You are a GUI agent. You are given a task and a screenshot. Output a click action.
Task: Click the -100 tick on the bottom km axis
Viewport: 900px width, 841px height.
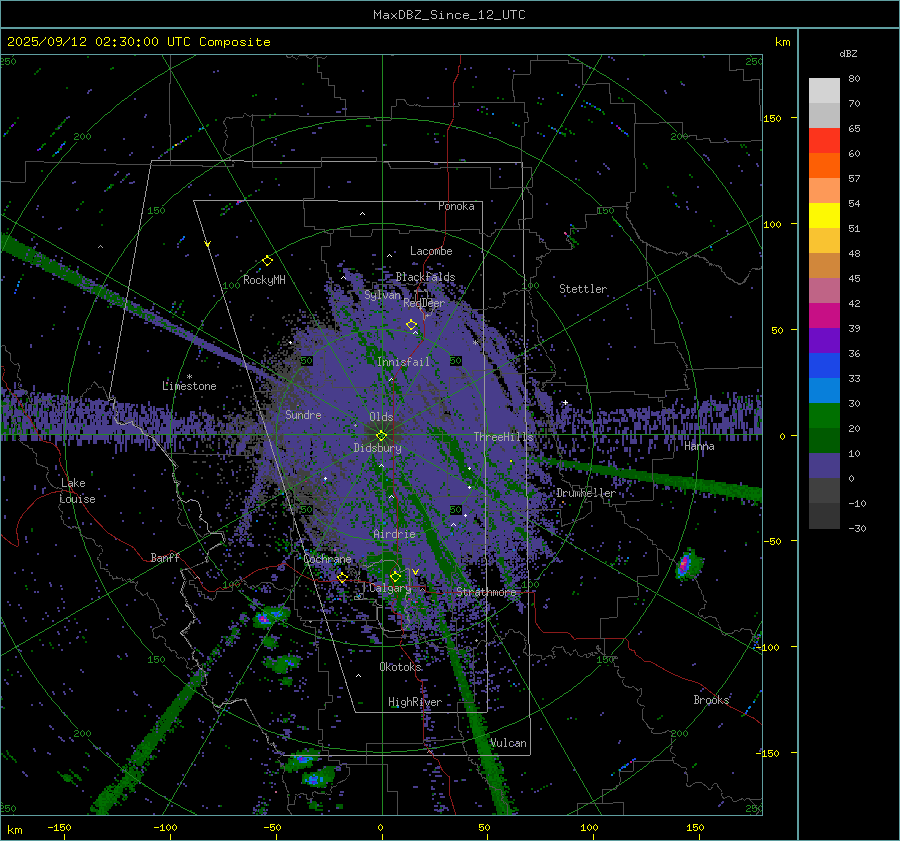(x=165, y=827)
